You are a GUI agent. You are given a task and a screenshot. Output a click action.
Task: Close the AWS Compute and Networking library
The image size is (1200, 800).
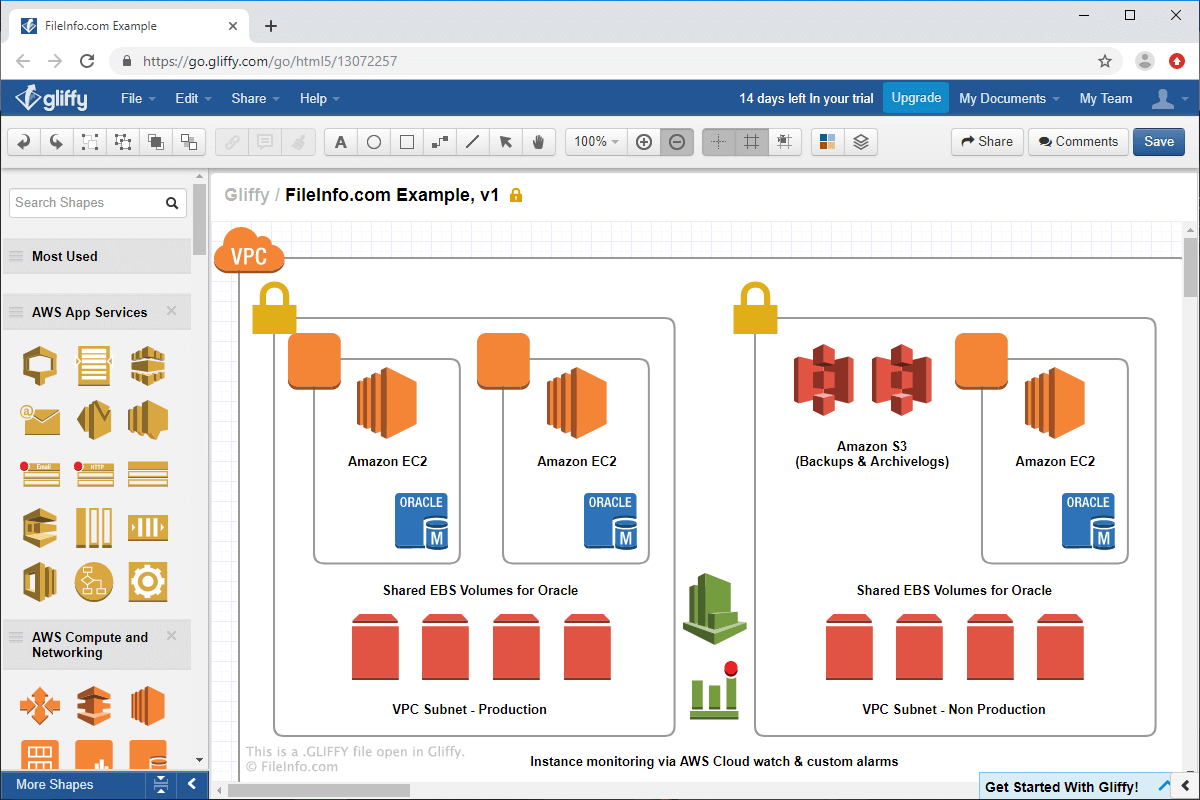[171, 635]
